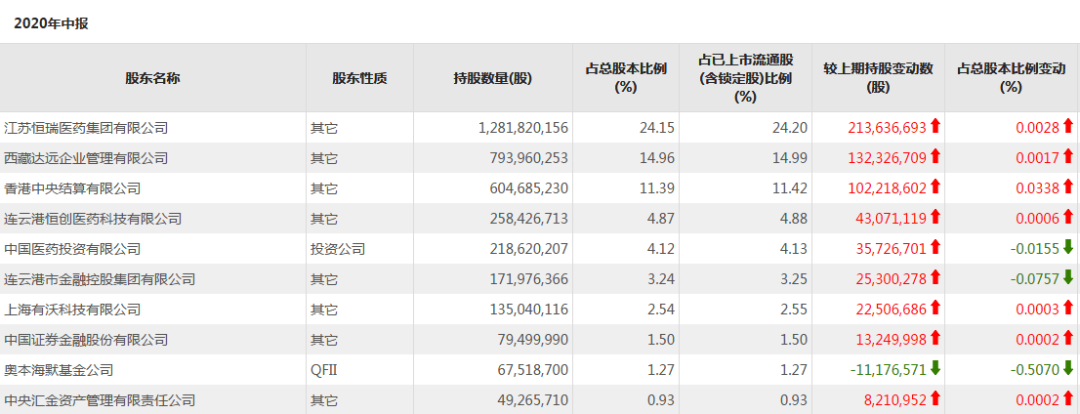Click the green down arrow beside -0.0757

[x=1068, y=279]
